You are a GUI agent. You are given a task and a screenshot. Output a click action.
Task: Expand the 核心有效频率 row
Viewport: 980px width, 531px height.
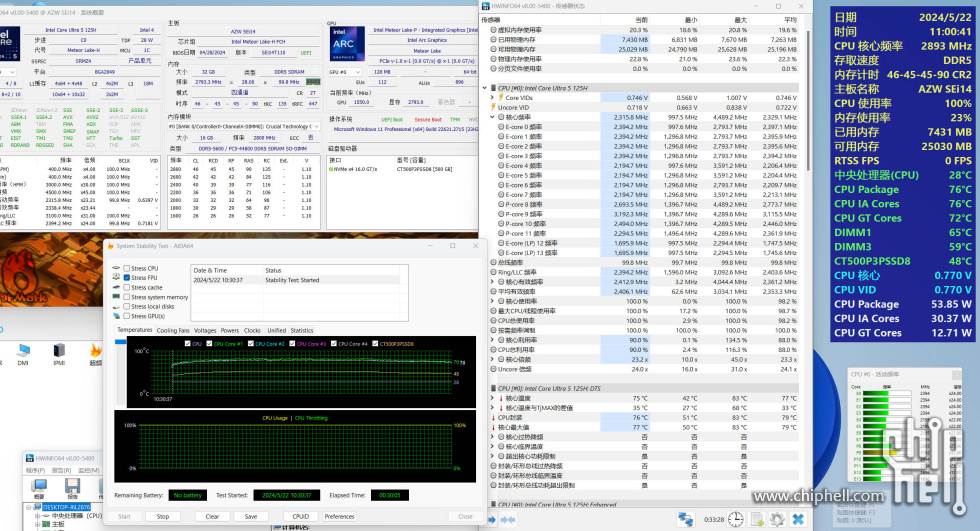[492, 282]
